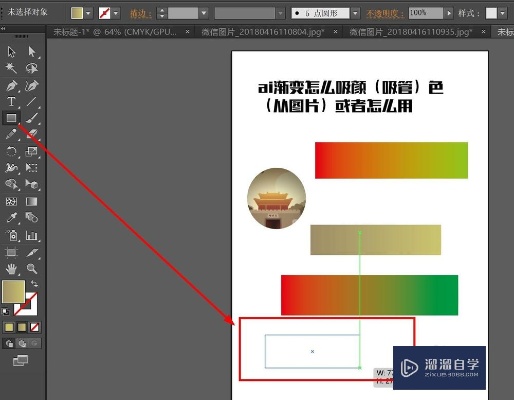The height and width of the screenshot is (400, 514).
Task: Set paint mode to solid Color
Action: click(x=9, y=327)
